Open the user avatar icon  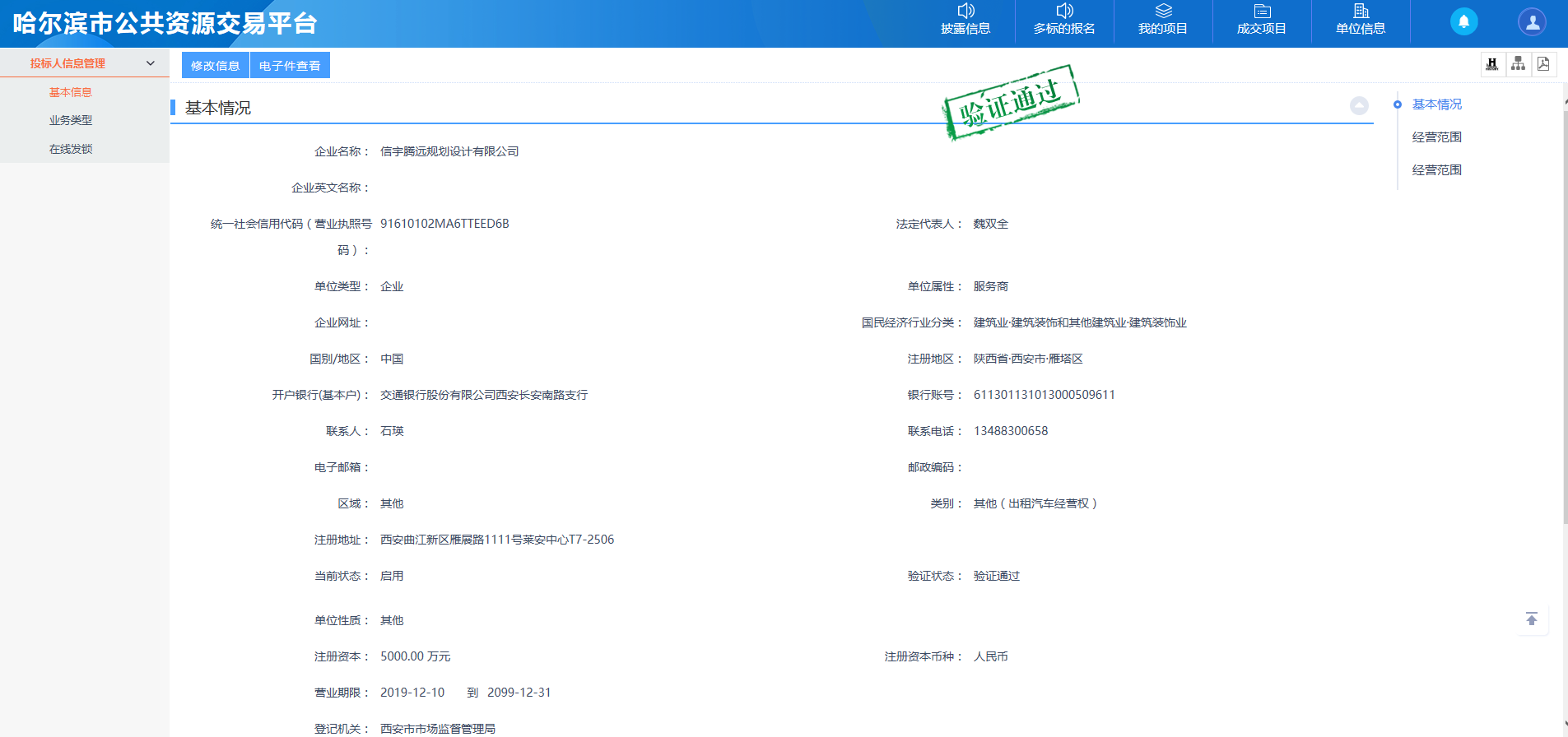pyautogui.click(x=1532, y=21)
